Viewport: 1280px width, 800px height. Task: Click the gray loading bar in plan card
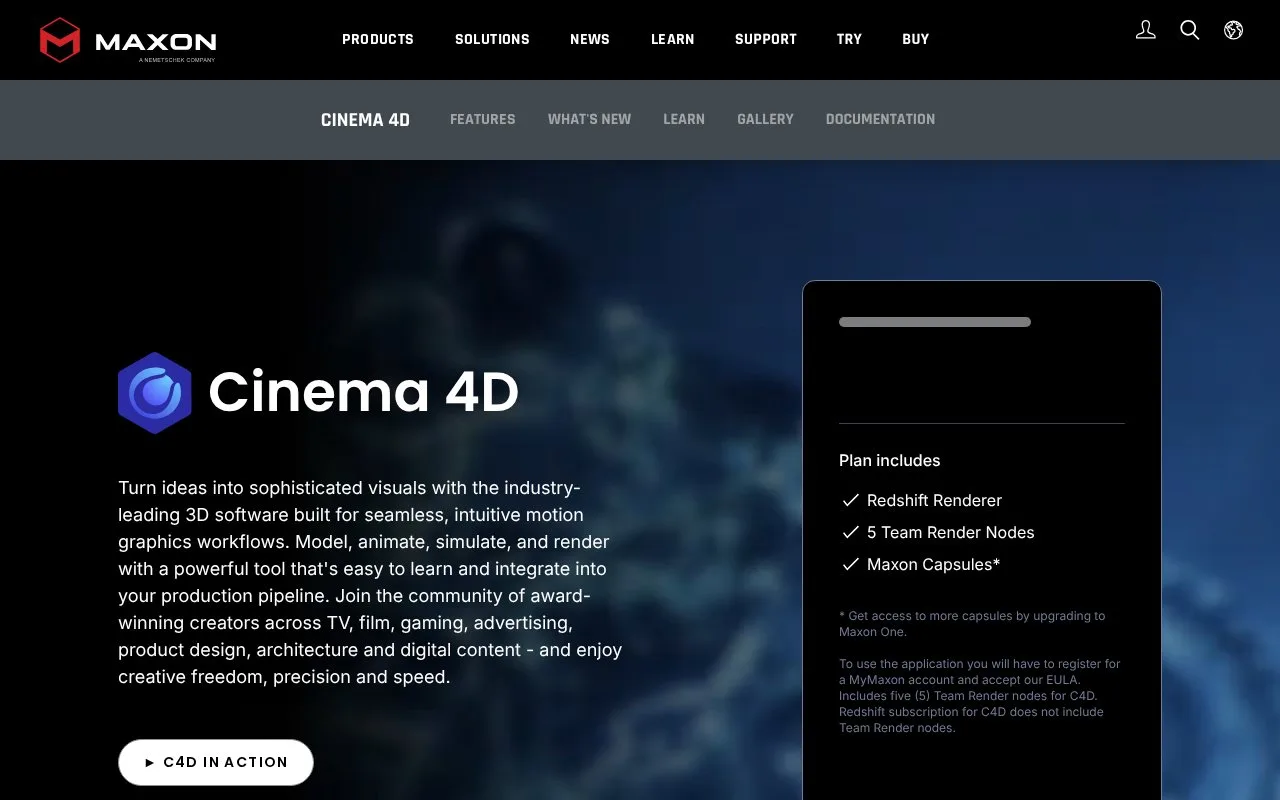coord(935,322)
